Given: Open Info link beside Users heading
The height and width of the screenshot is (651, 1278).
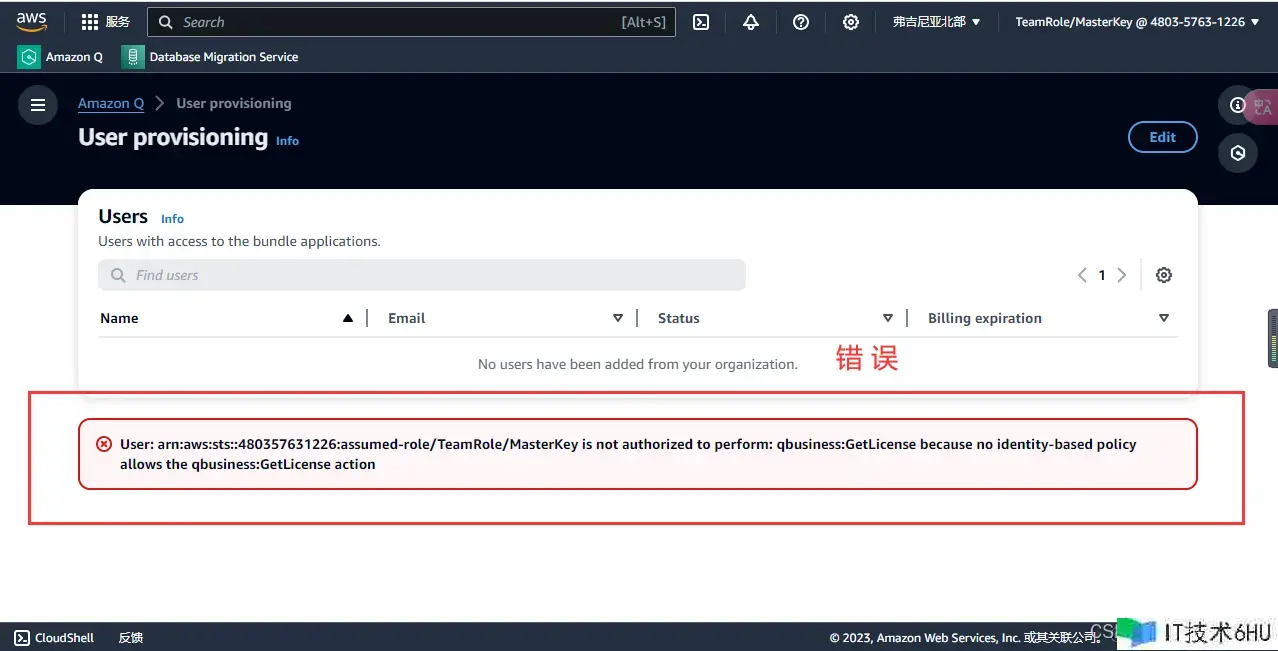Looking at the screenshot, I should pos(172,219).
